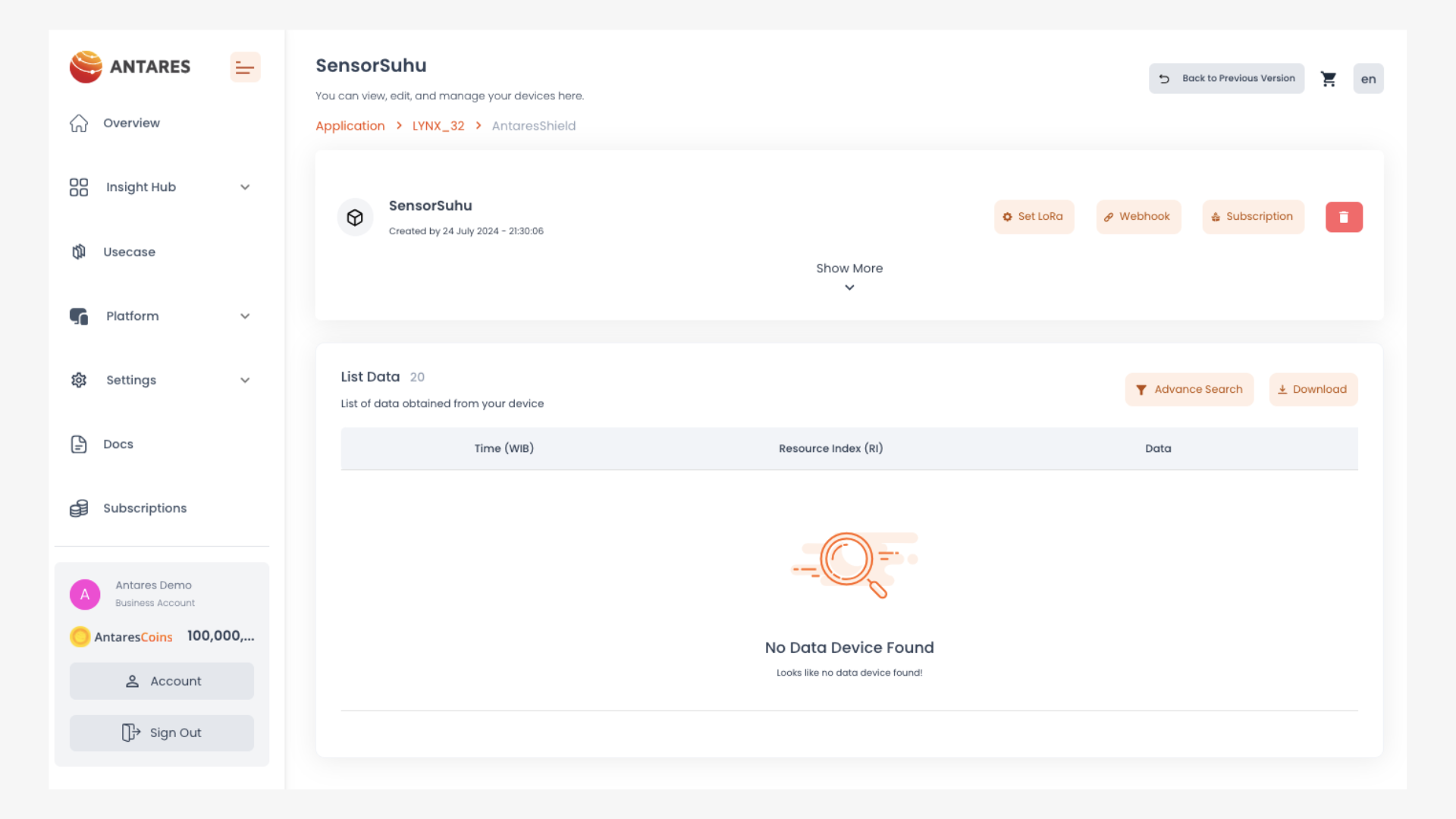Go to Overview in the sidebar
The image size is (1456, 819).
click(x=131, y=123)
